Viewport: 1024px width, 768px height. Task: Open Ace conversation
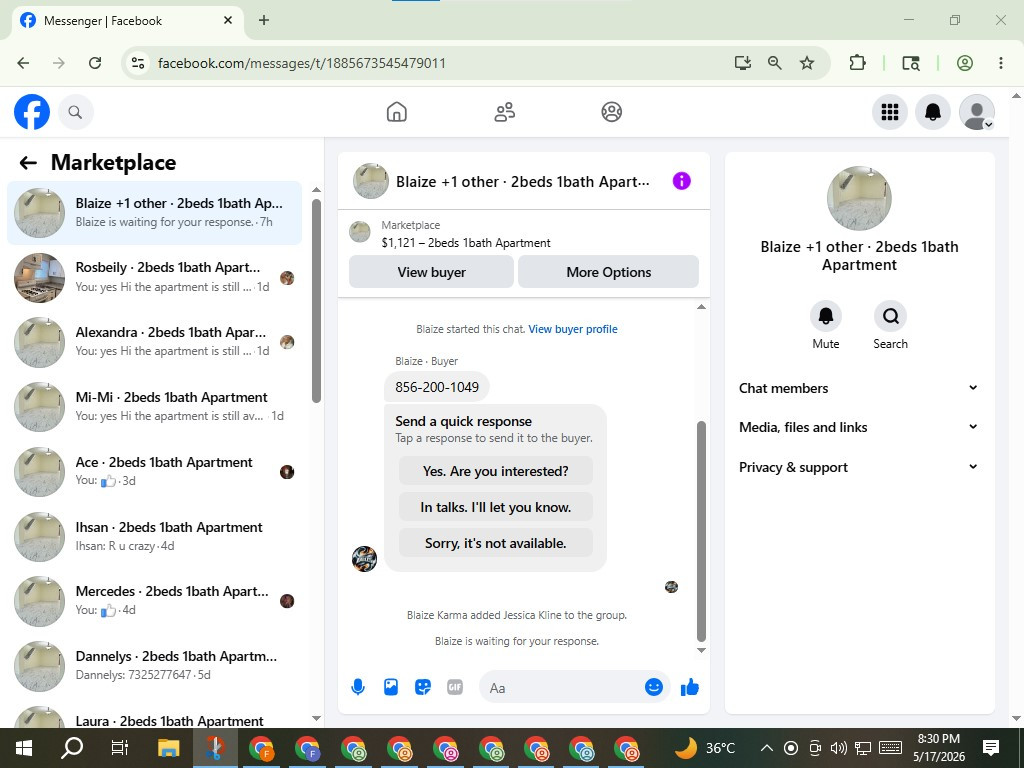[155, 472]
